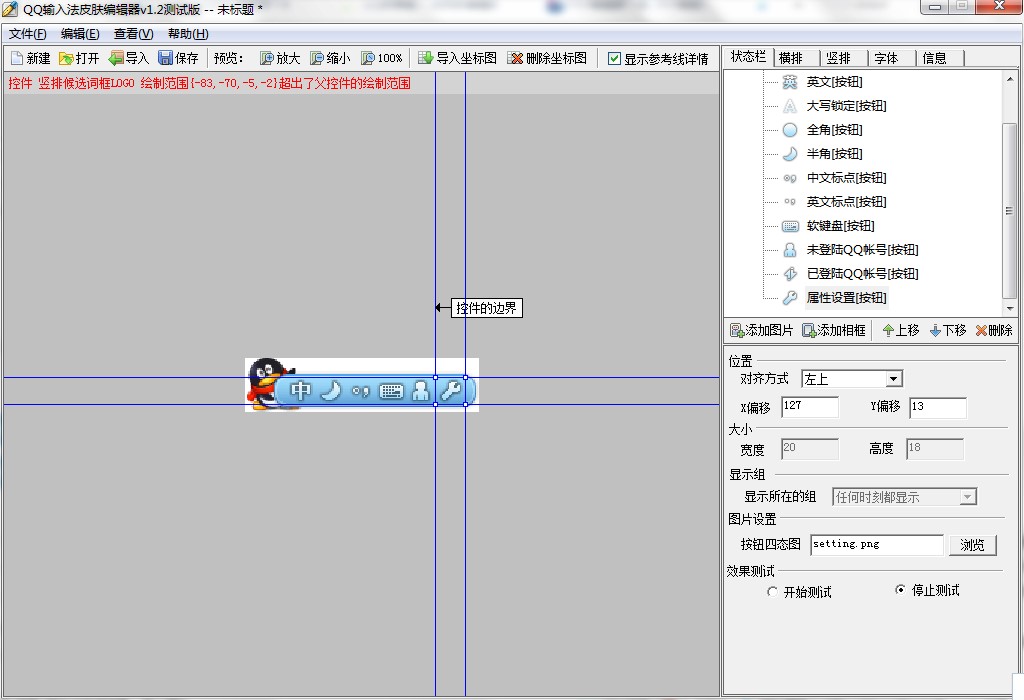Image resolution: width=1024 pixels, height=700 pixels.
Task: Click 高度 field showing 18
Action: (935, 449)
